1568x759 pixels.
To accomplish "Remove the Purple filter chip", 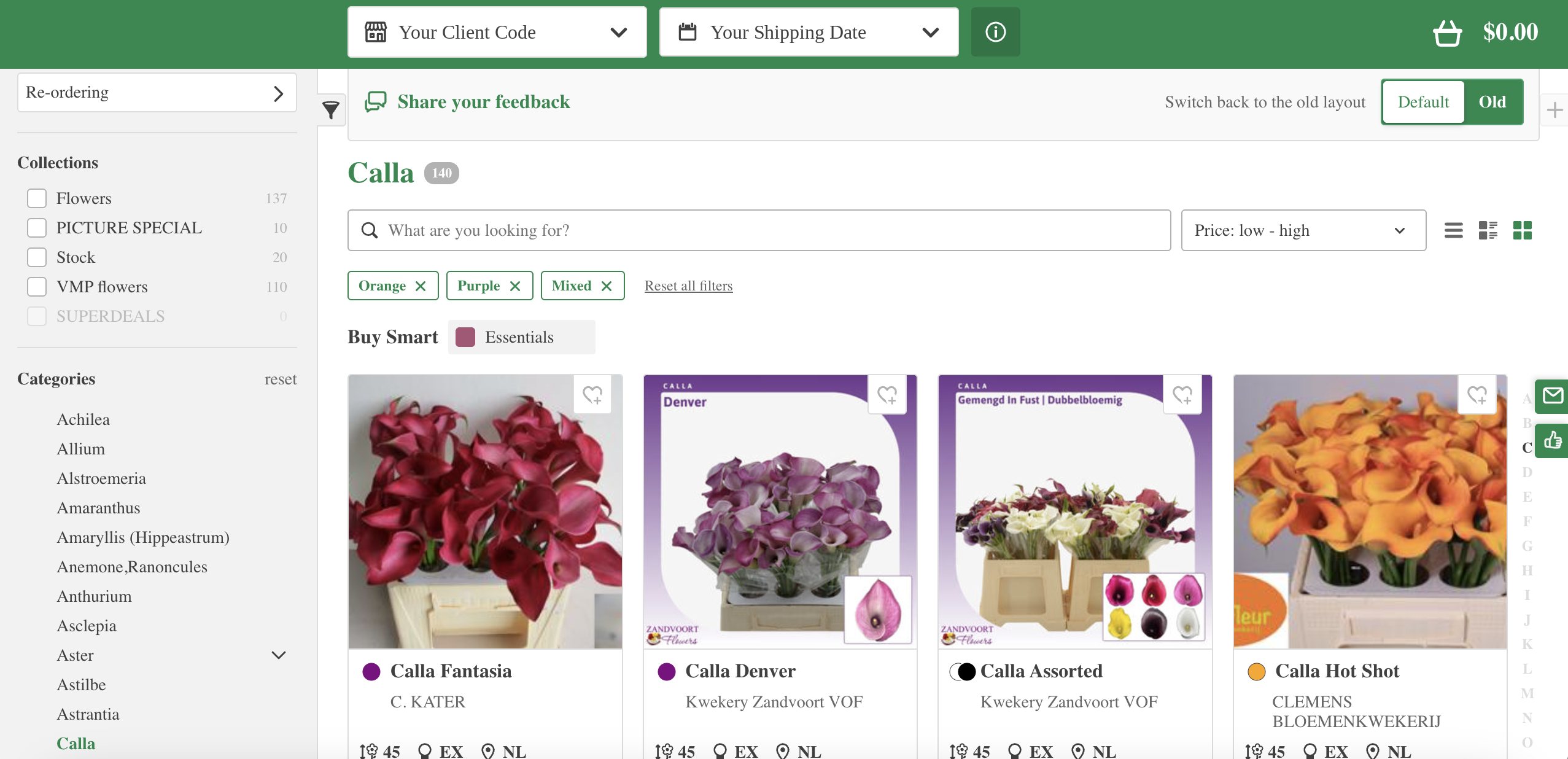I will [x=515, y=286].
